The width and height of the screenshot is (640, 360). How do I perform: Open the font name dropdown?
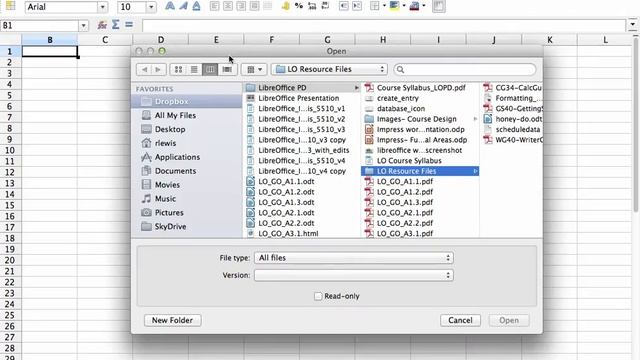click(102, 7)
